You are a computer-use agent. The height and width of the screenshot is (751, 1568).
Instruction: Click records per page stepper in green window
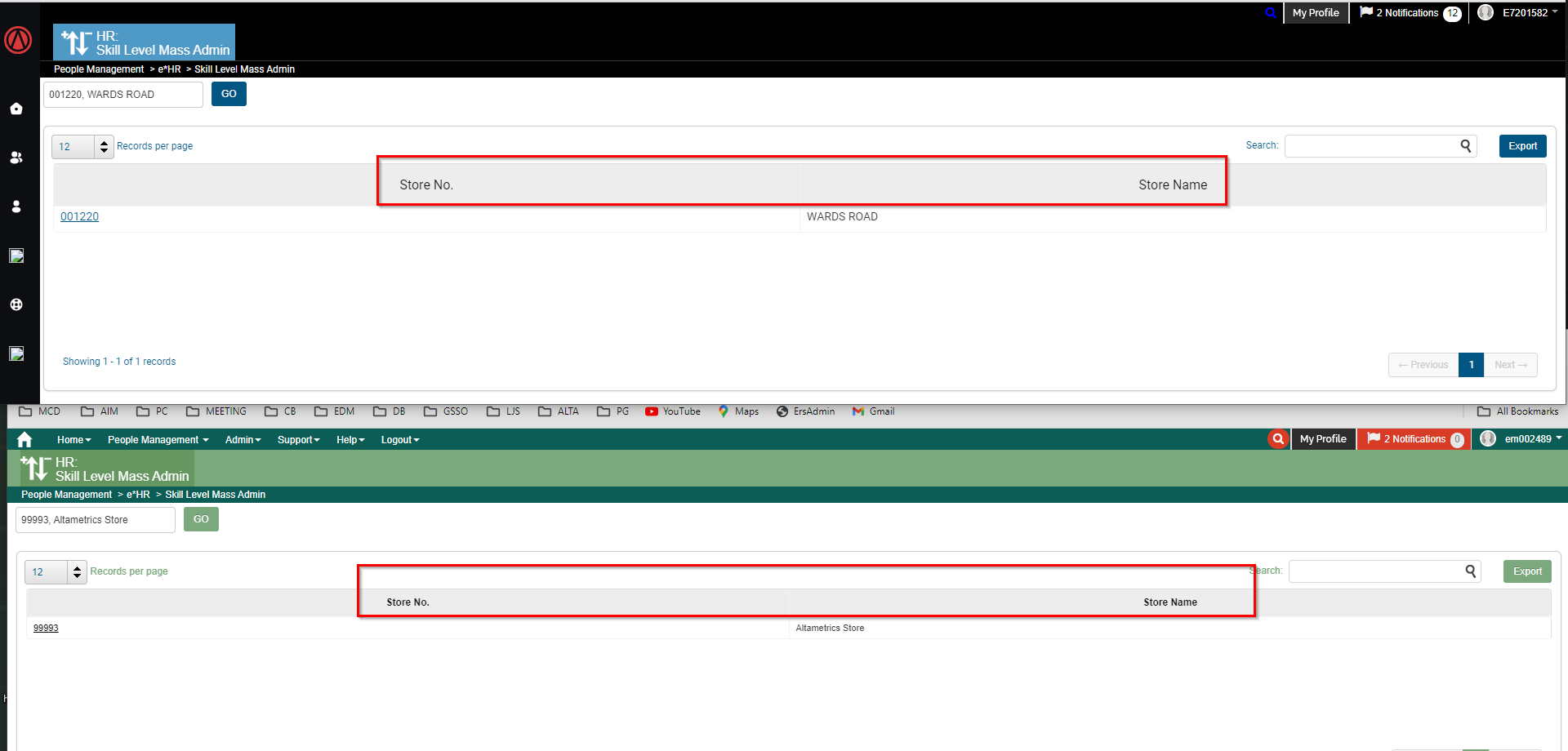(77, 572)
